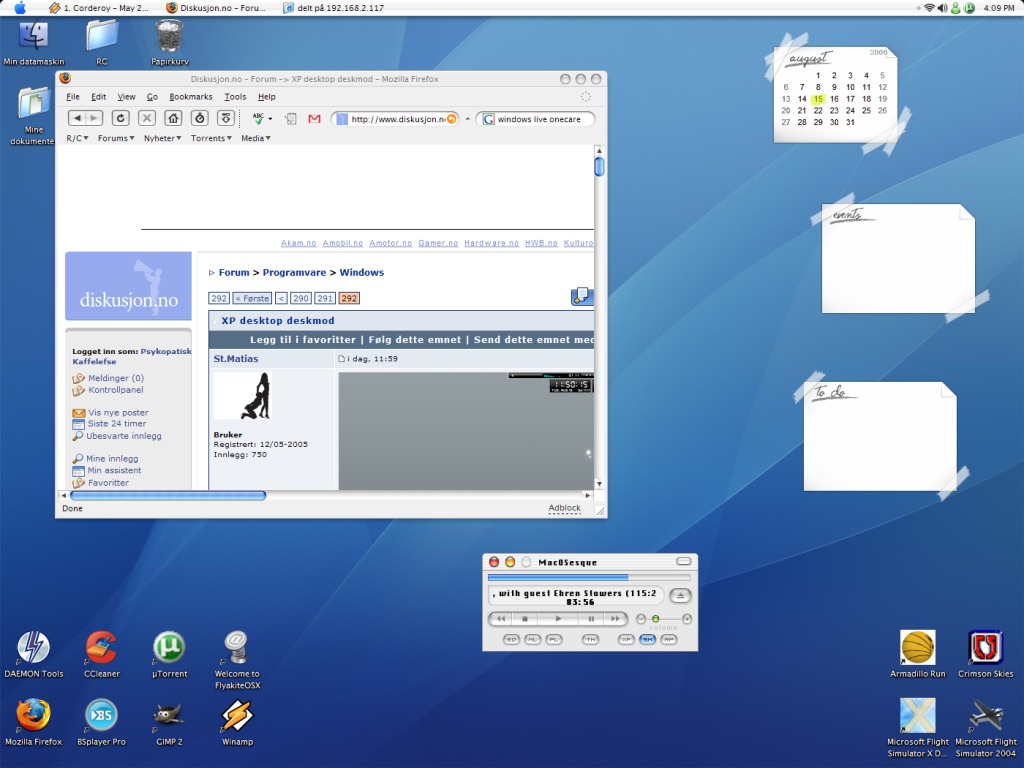Click the forum reply icon above the thread

[x=582, y=296]
